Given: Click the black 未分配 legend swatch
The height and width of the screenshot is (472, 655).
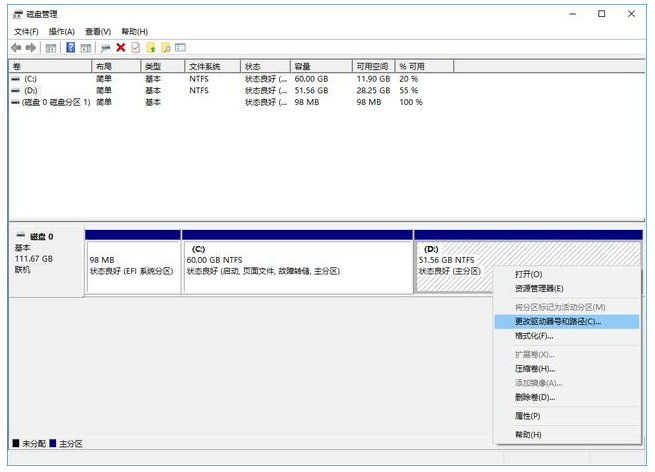Looking at the screenshot, I should tap(16, 443).
